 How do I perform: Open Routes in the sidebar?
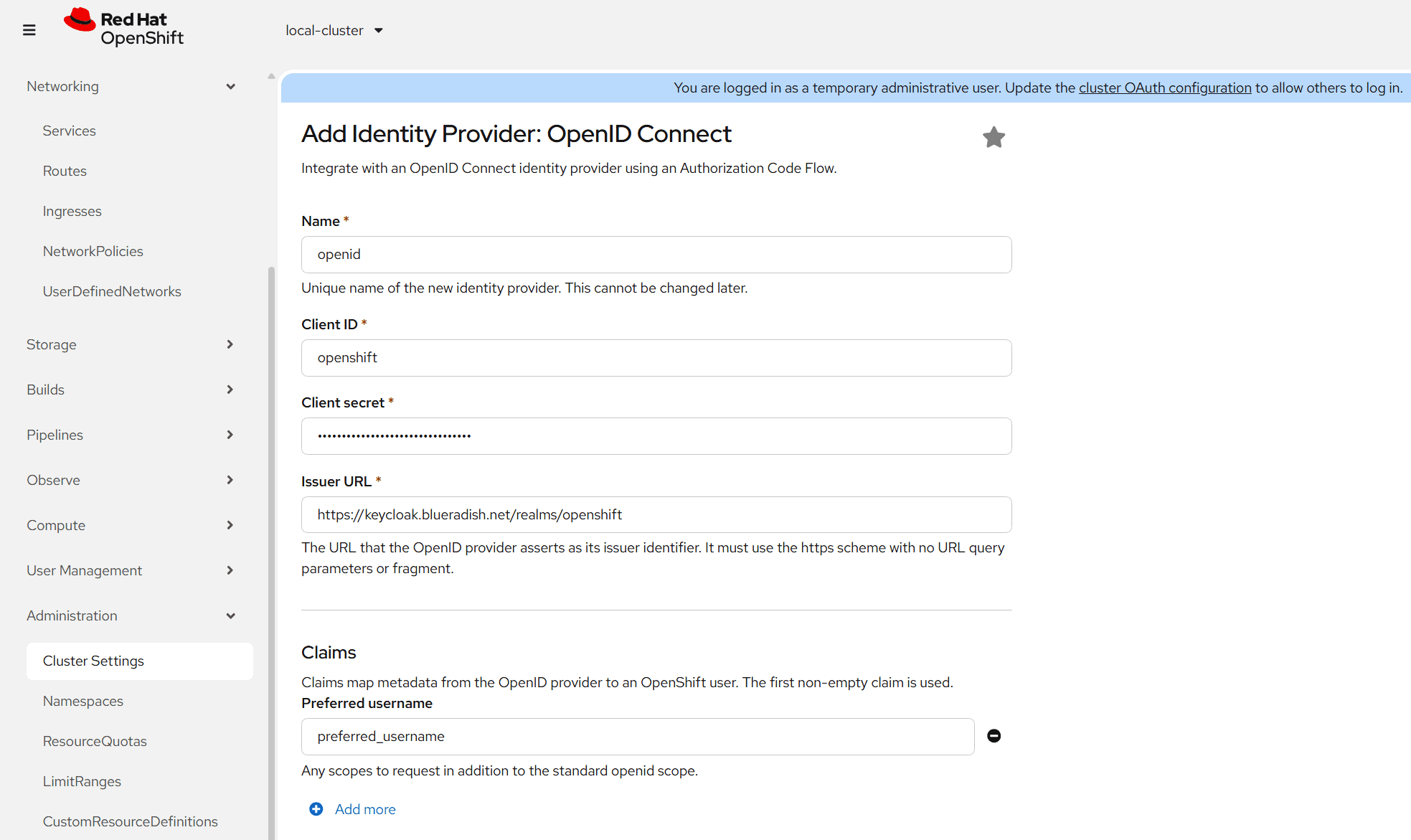point(65,171)
